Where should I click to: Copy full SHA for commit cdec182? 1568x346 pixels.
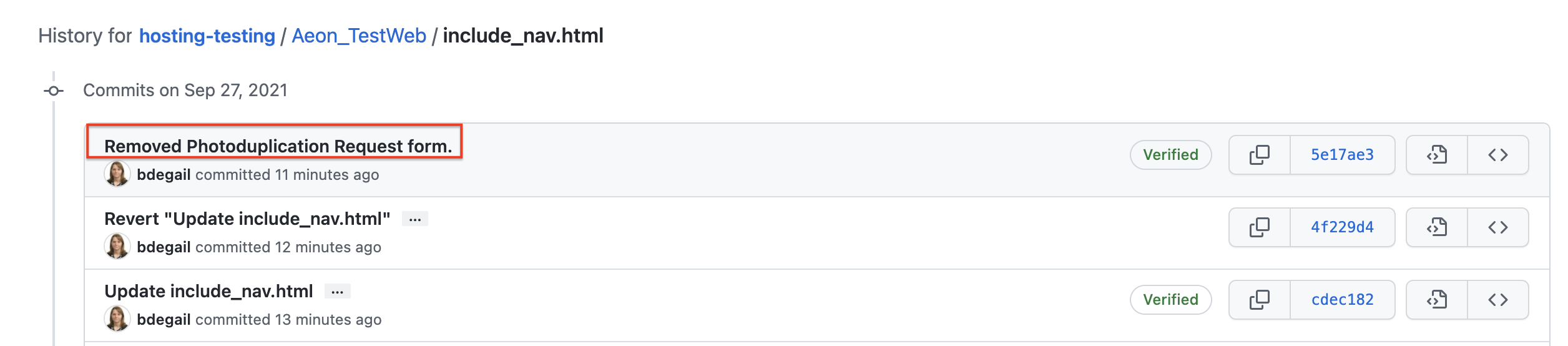tap(1259, 300)
